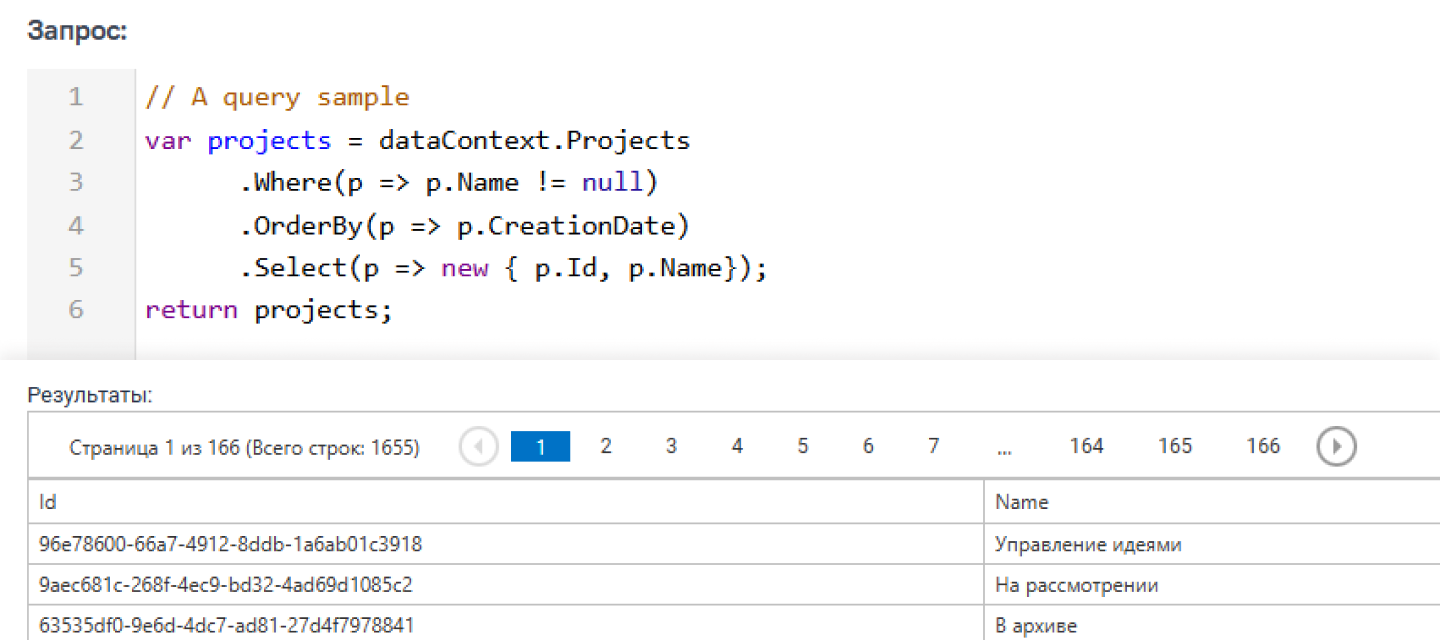This screenshot has height=640, width=1440.
Task: Jump to page 4 of results
Action: [737, 446]
